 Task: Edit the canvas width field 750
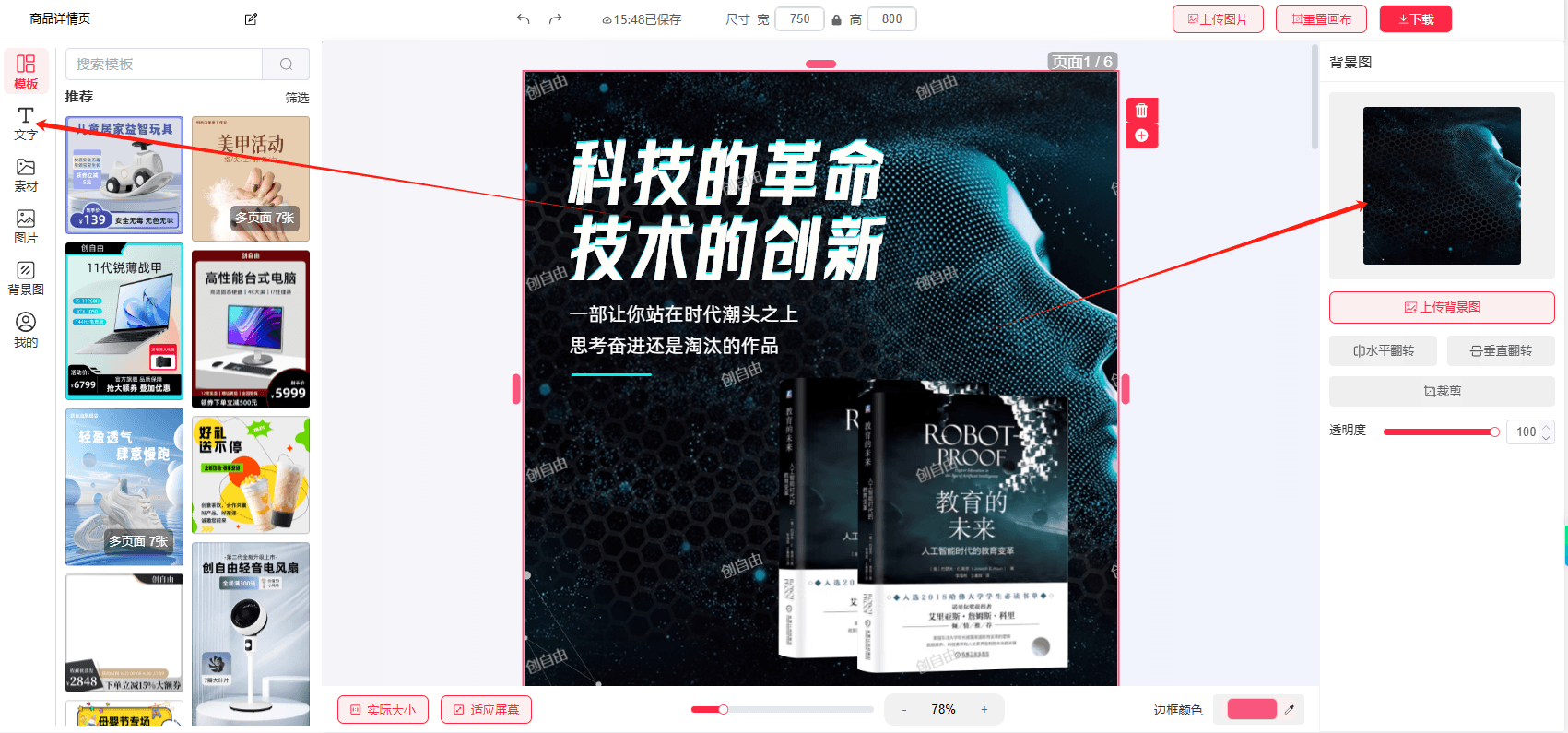tap(799, 19)
